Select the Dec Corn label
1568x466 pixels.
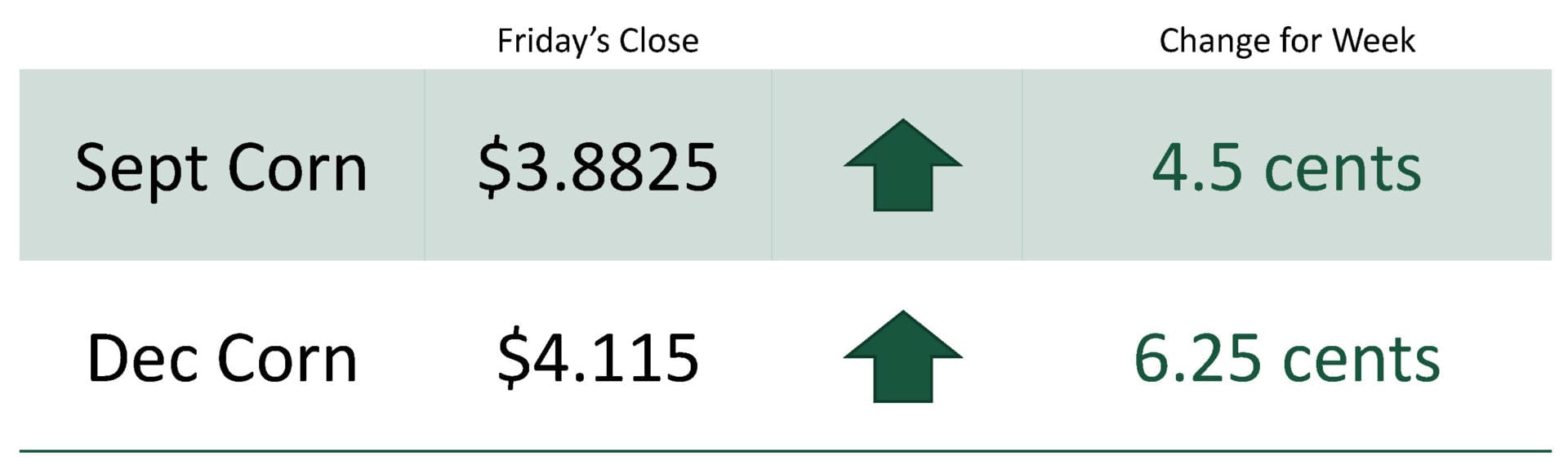point(221,358)
